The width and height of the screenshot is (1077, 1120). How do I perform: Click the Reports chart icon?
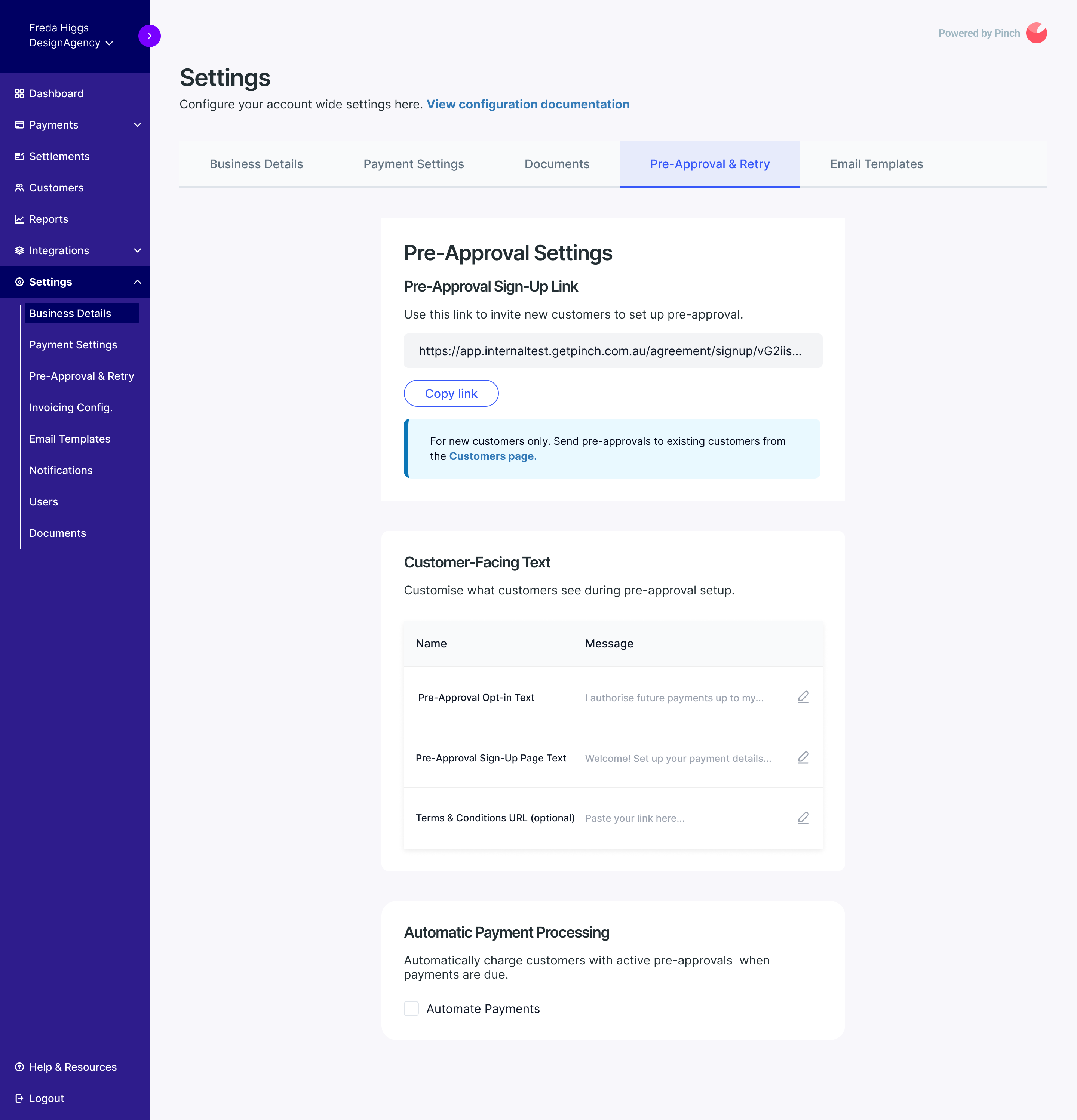pyautogui.click(x=19, y=219)
